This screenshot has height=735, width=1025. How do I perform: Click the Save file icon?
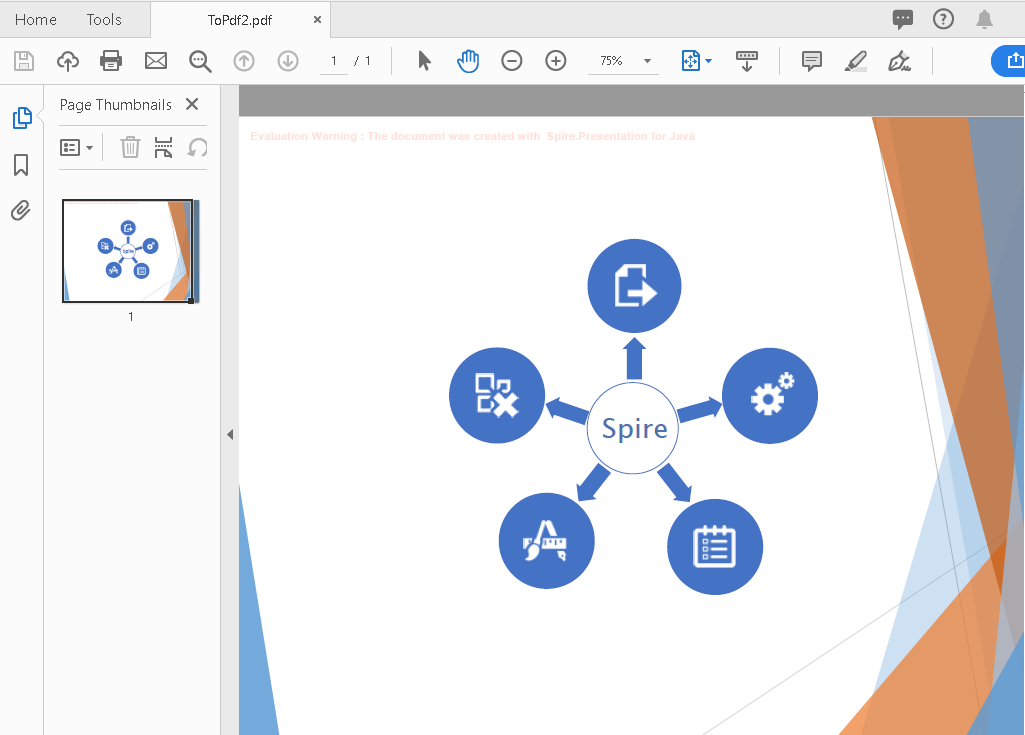24,61
